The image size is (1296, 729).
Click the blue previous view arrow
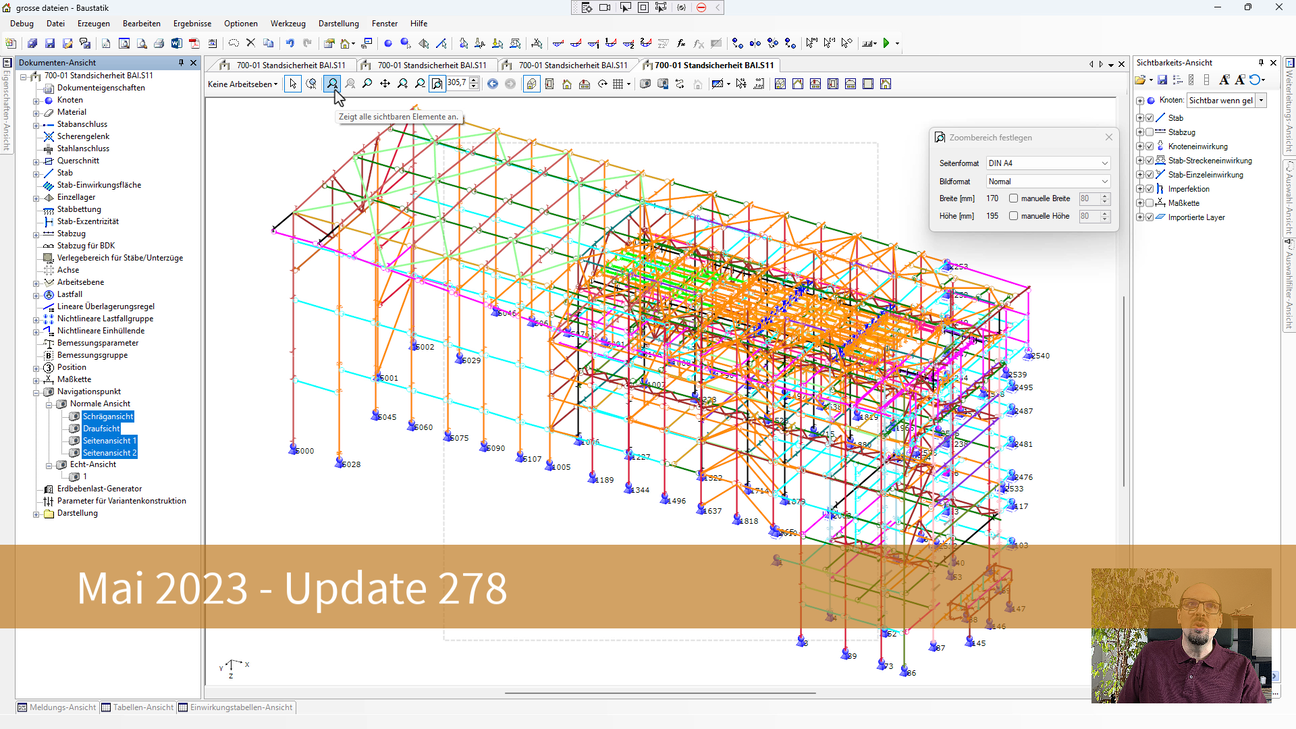tap(492, 84)
